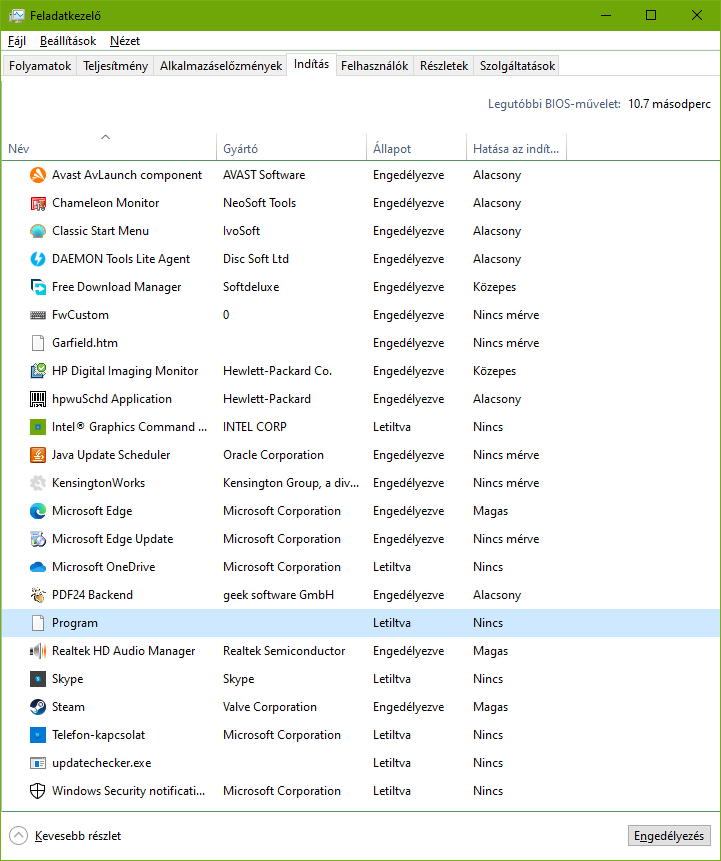Click the Steam icon

(x=38, y=707)
